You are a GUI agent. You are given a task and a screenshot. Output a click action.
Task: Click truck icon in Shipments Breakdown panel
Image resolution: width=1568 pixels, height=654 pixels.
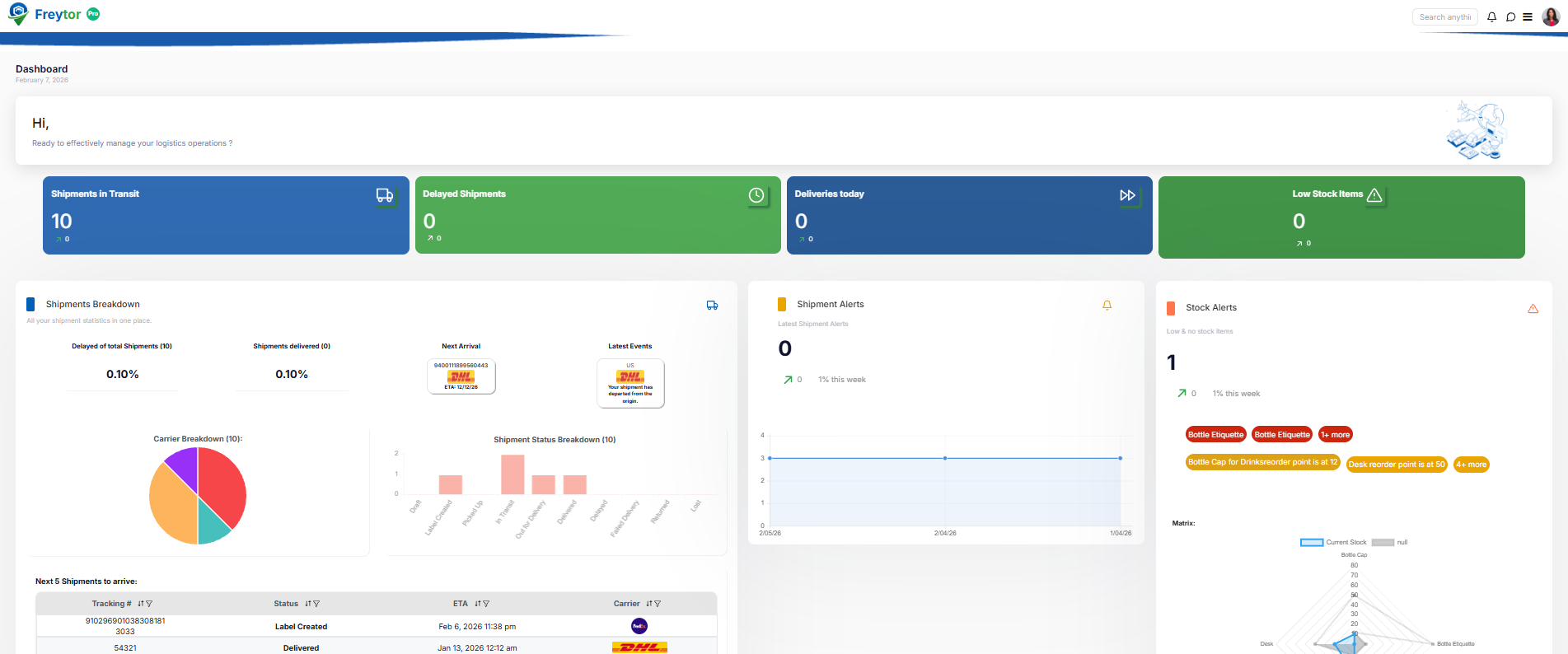713,306
